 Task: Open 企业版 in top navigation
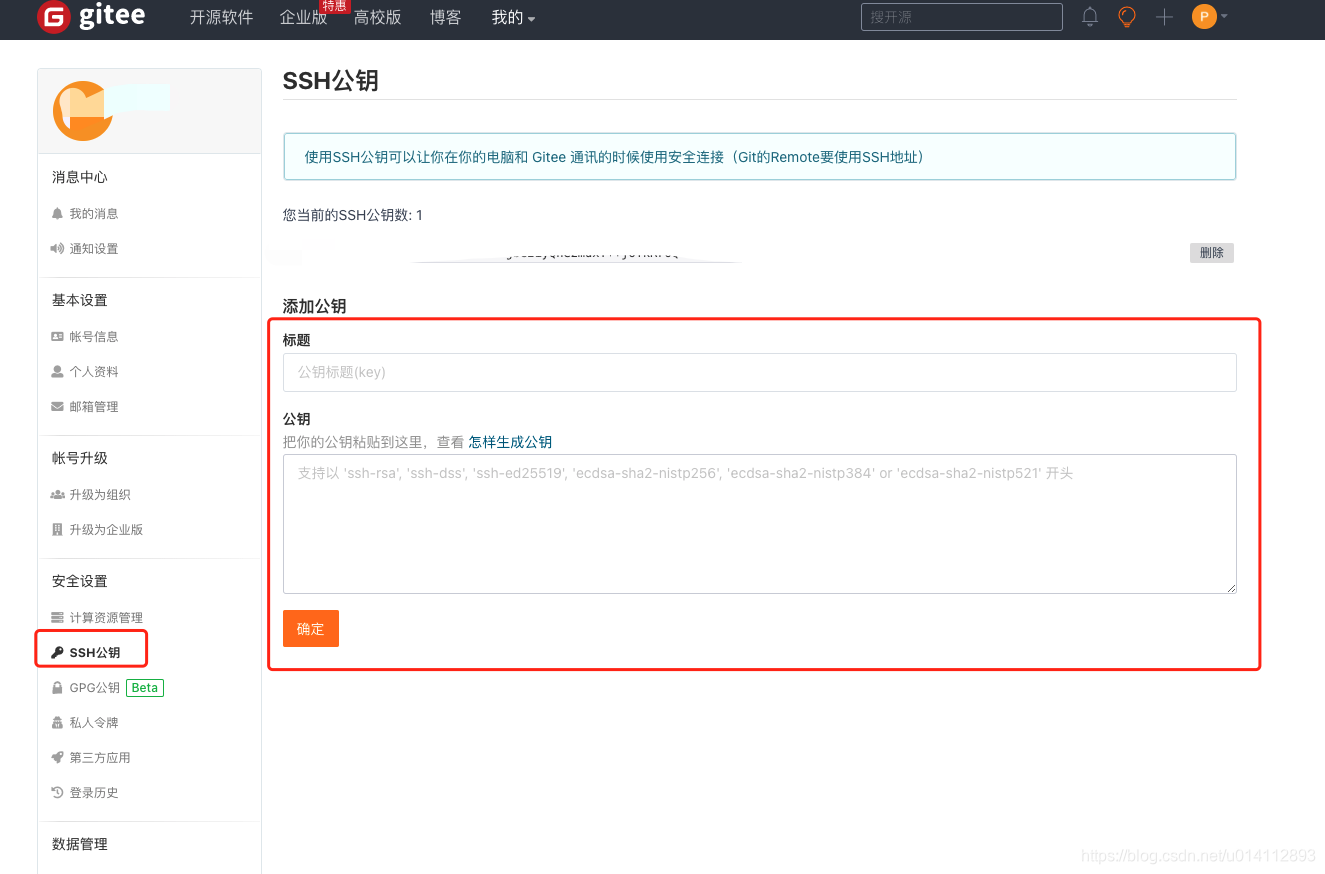(x=304, y=18)
